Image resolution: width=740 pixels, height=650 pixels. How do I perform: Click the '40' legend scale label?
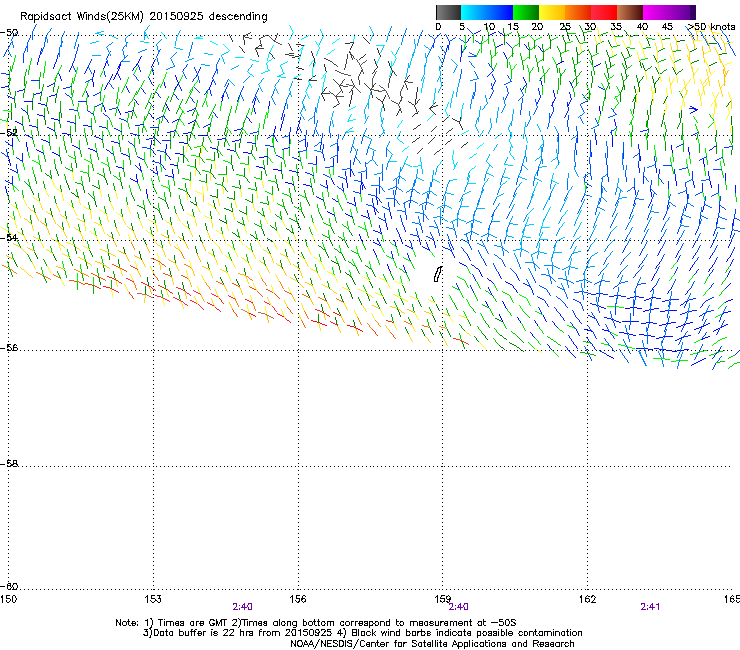[x=642, y=26]
